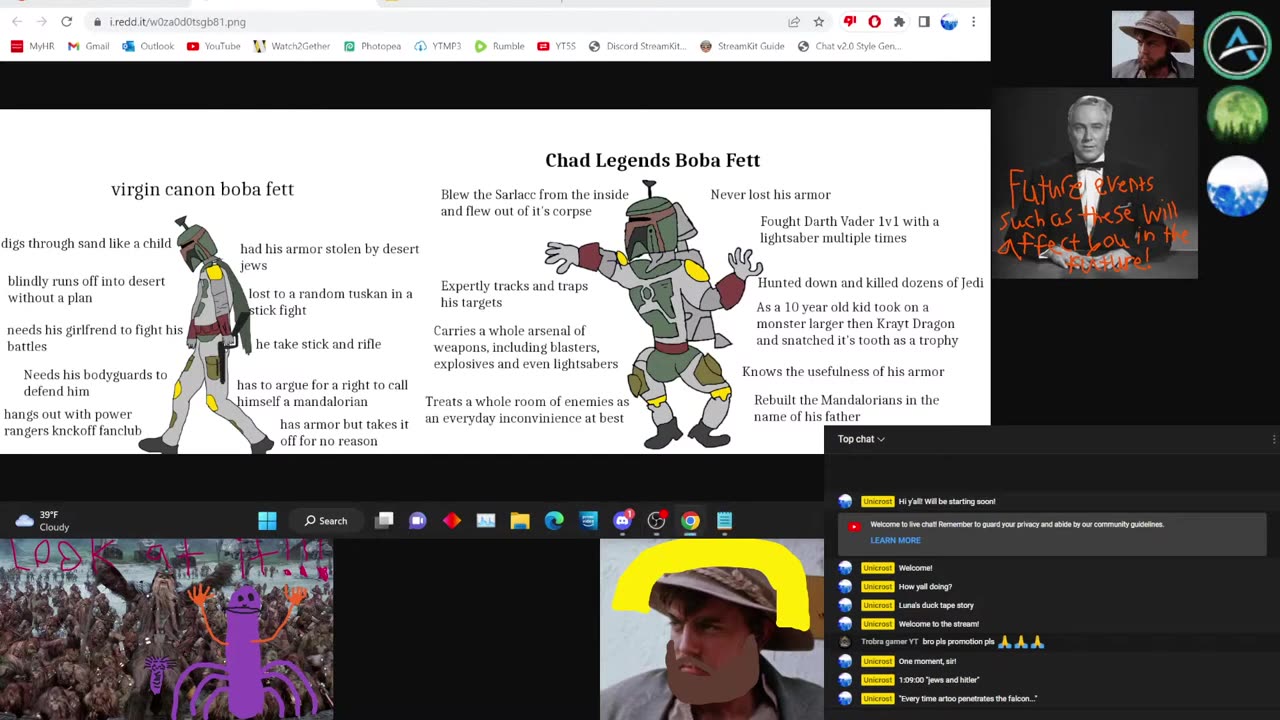Click the red flag extension icon
1280x720 pixels.
click(x=850, y=22)
